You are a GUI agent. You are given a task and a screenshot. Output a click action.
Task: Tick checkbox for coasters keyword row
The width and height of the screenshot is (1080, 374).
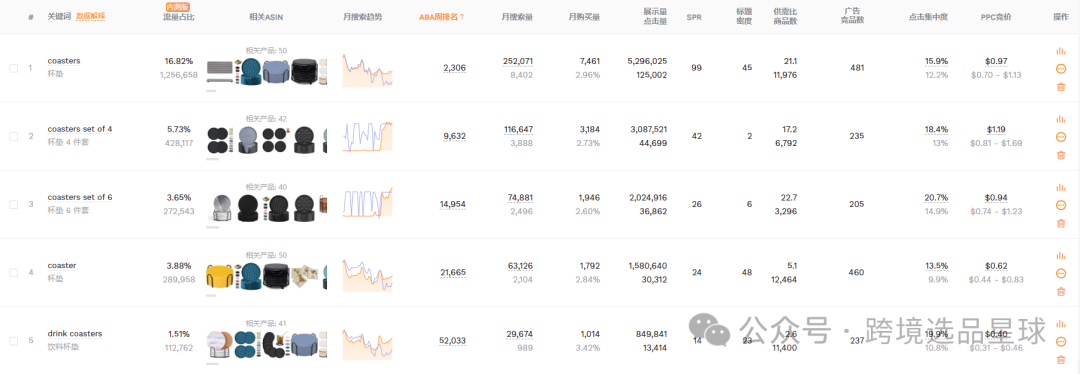coord(14,68)
